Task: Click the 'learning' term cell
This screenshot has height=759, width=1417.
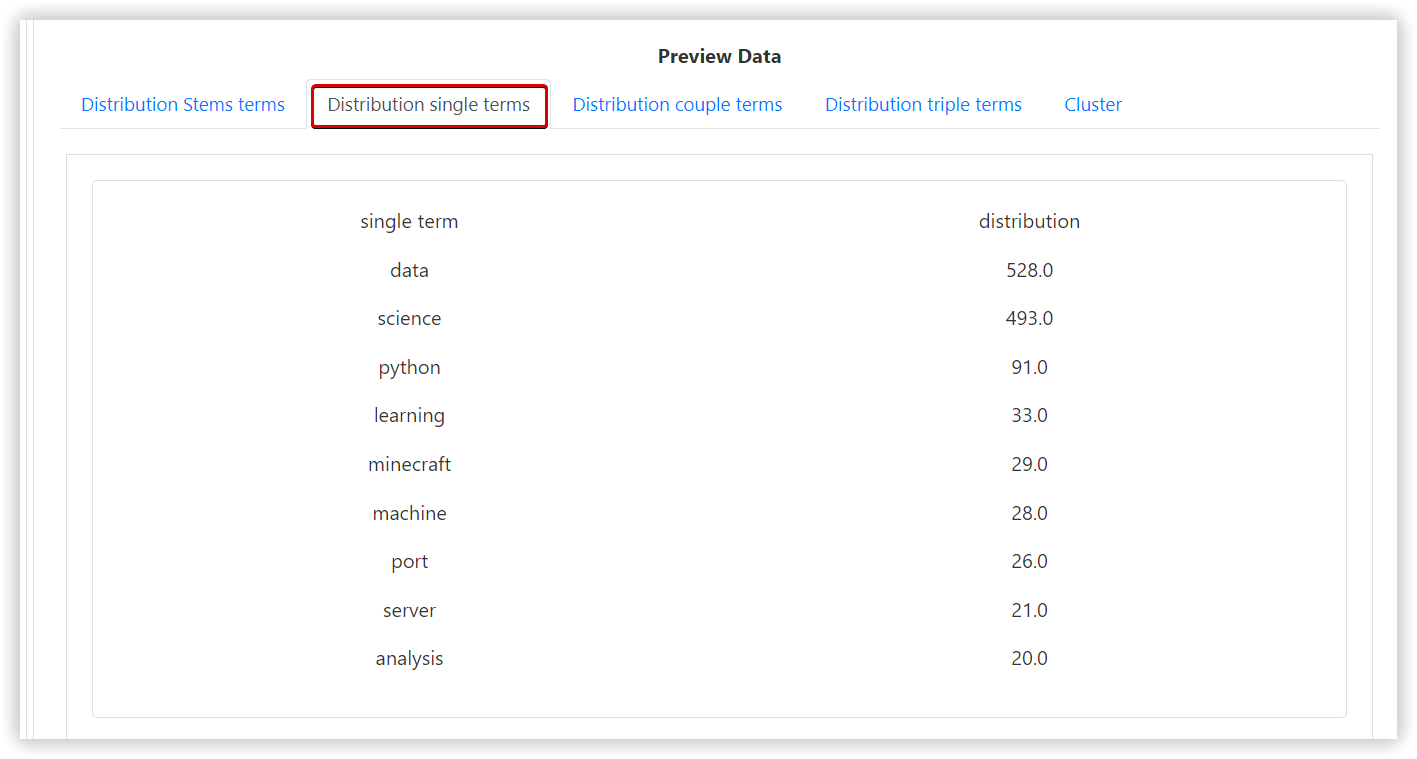Action: pos(409,416)
